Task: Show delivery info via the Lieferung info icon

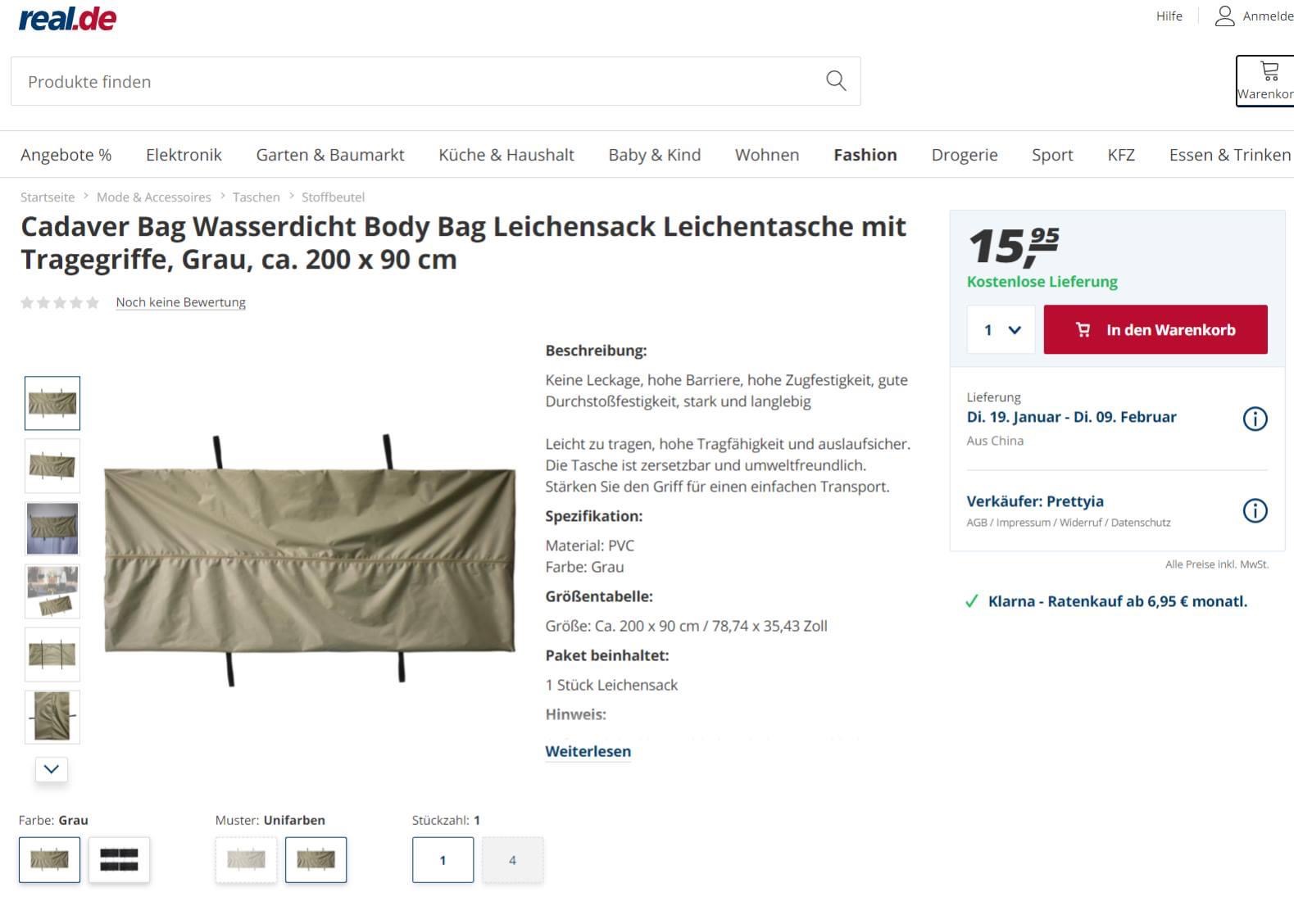Action: [x=1255, y=419]
